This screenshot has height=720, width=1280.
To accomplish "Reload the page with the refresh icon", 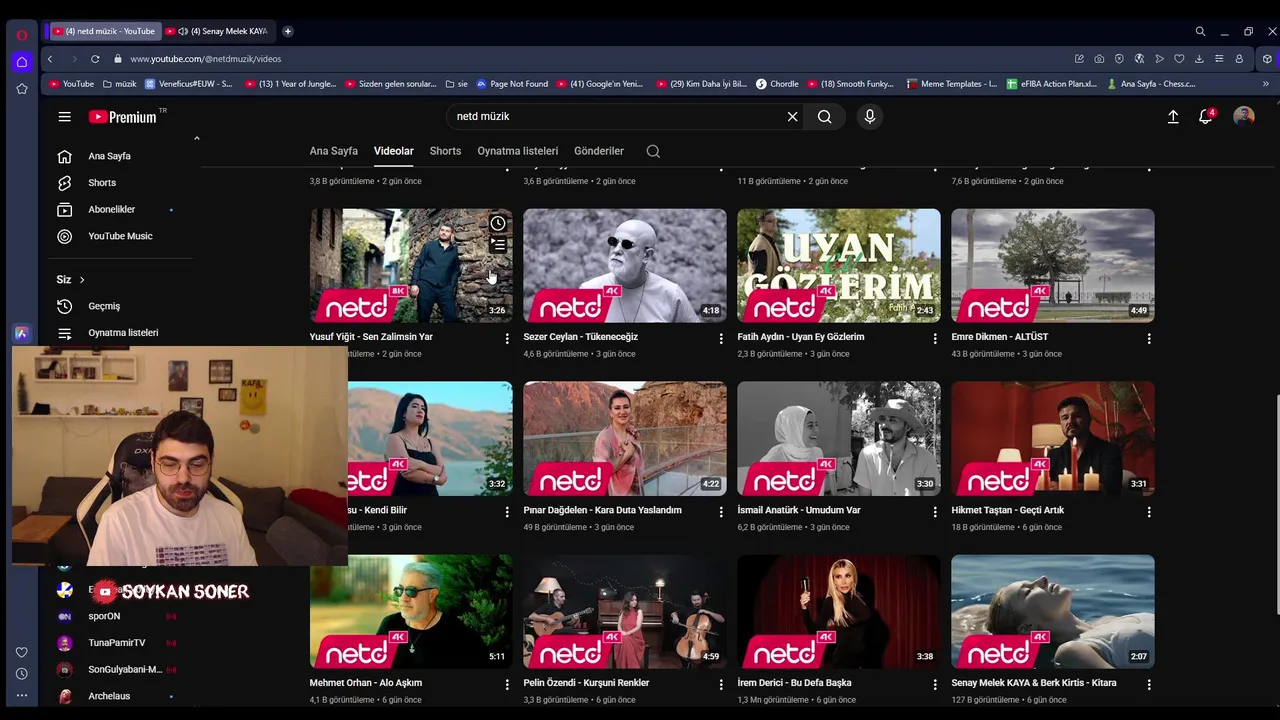I will click(x=95, y=59).
